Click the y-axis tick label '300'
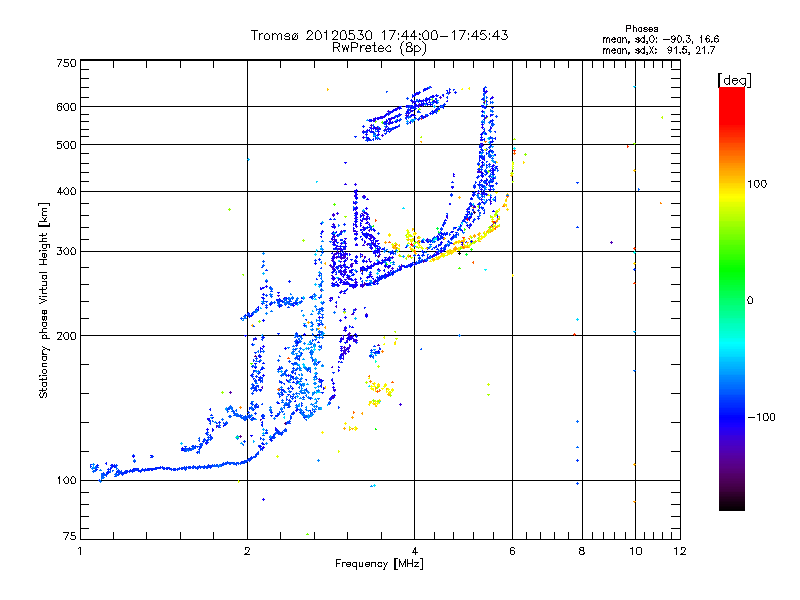Viewport: 800px width, 600px height. [x=66, y=252]
